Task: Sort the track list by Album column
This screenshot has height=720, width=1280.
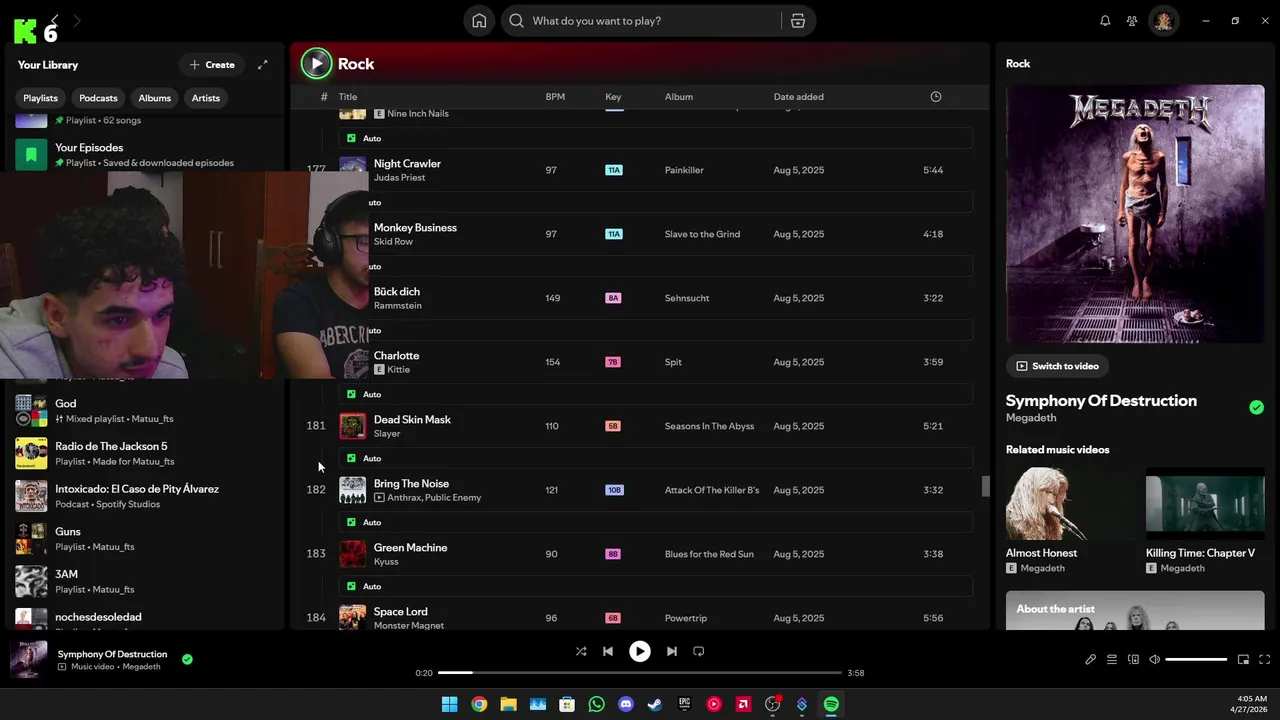Action: click(x=679, y=97)
